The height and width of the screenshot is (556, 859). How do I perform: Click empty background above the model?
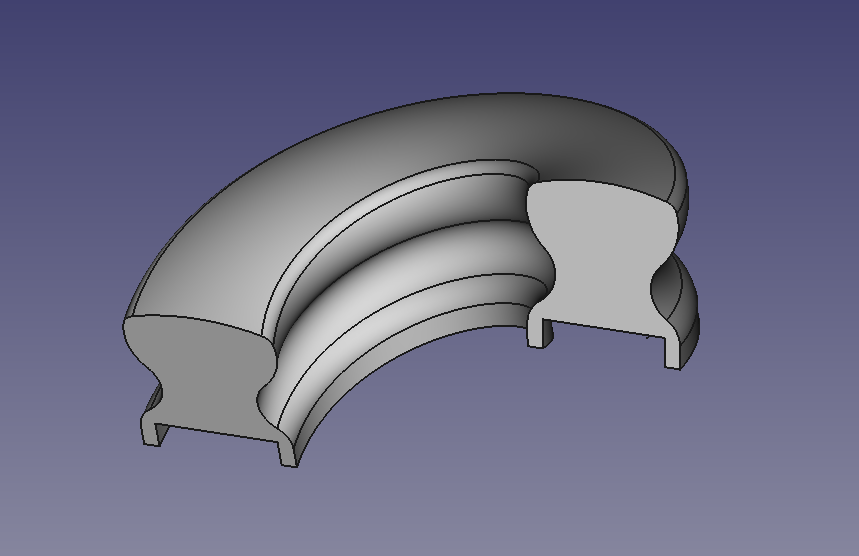coord(427,44)
